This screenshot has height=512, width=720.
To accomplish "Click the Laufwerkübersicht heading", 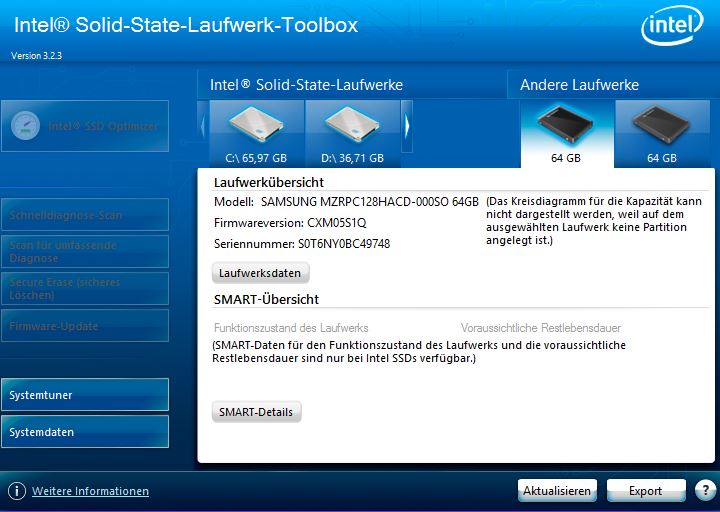I will 269,182.
